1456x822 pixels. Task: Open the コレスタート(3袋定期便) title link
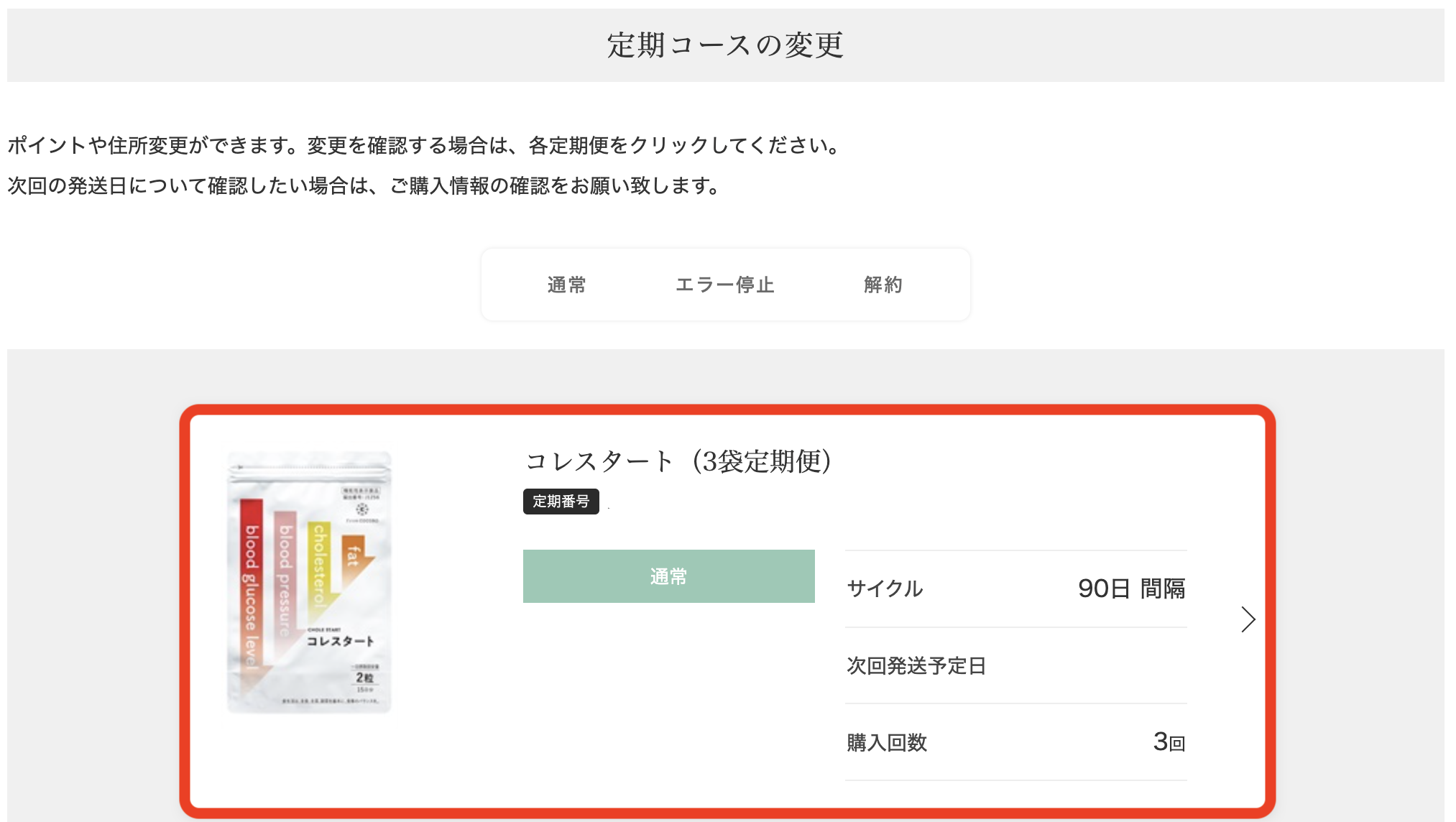click(678, 461)
